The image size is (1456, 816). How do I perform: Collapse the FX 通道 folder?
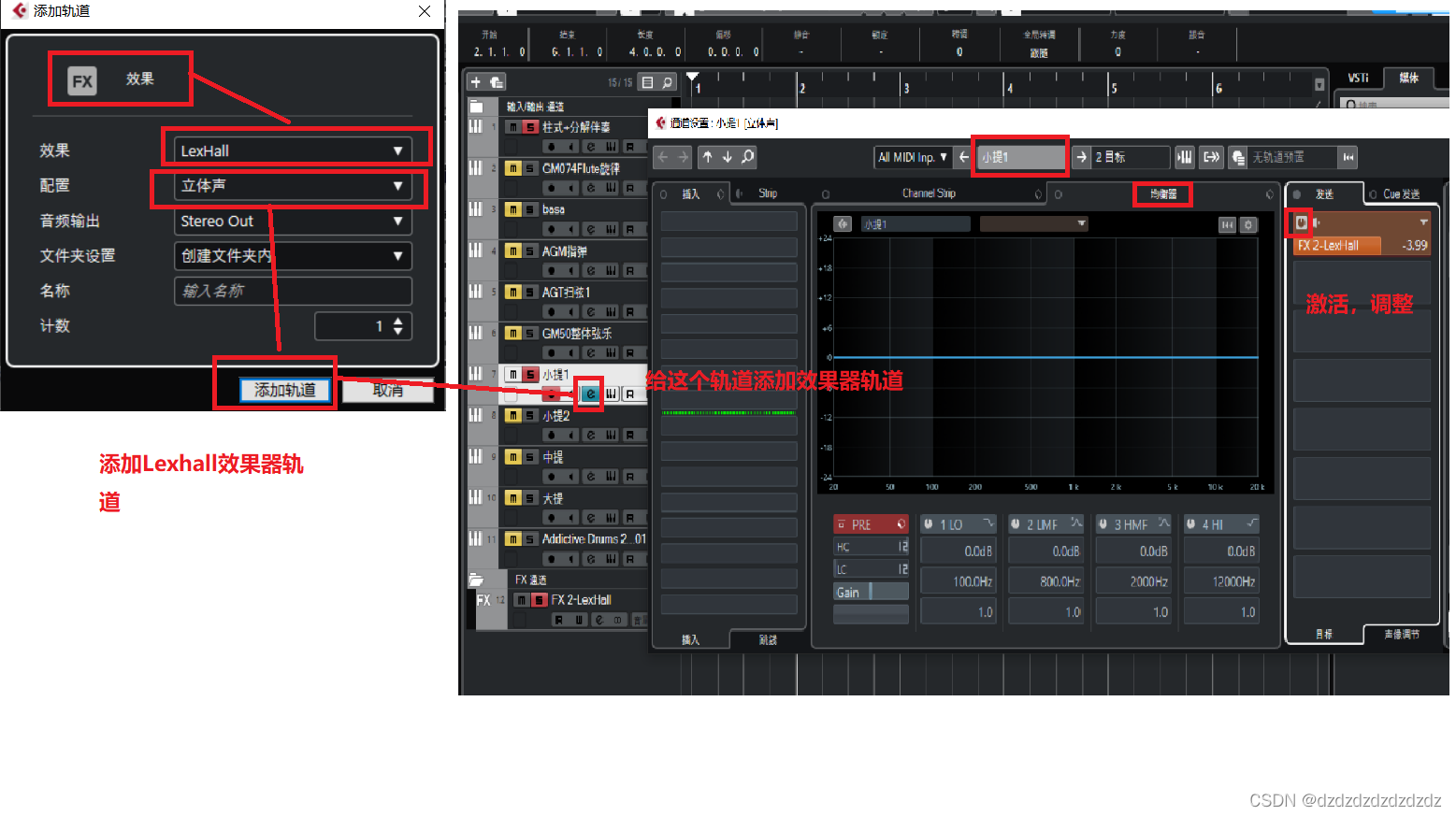pos(476,580)
